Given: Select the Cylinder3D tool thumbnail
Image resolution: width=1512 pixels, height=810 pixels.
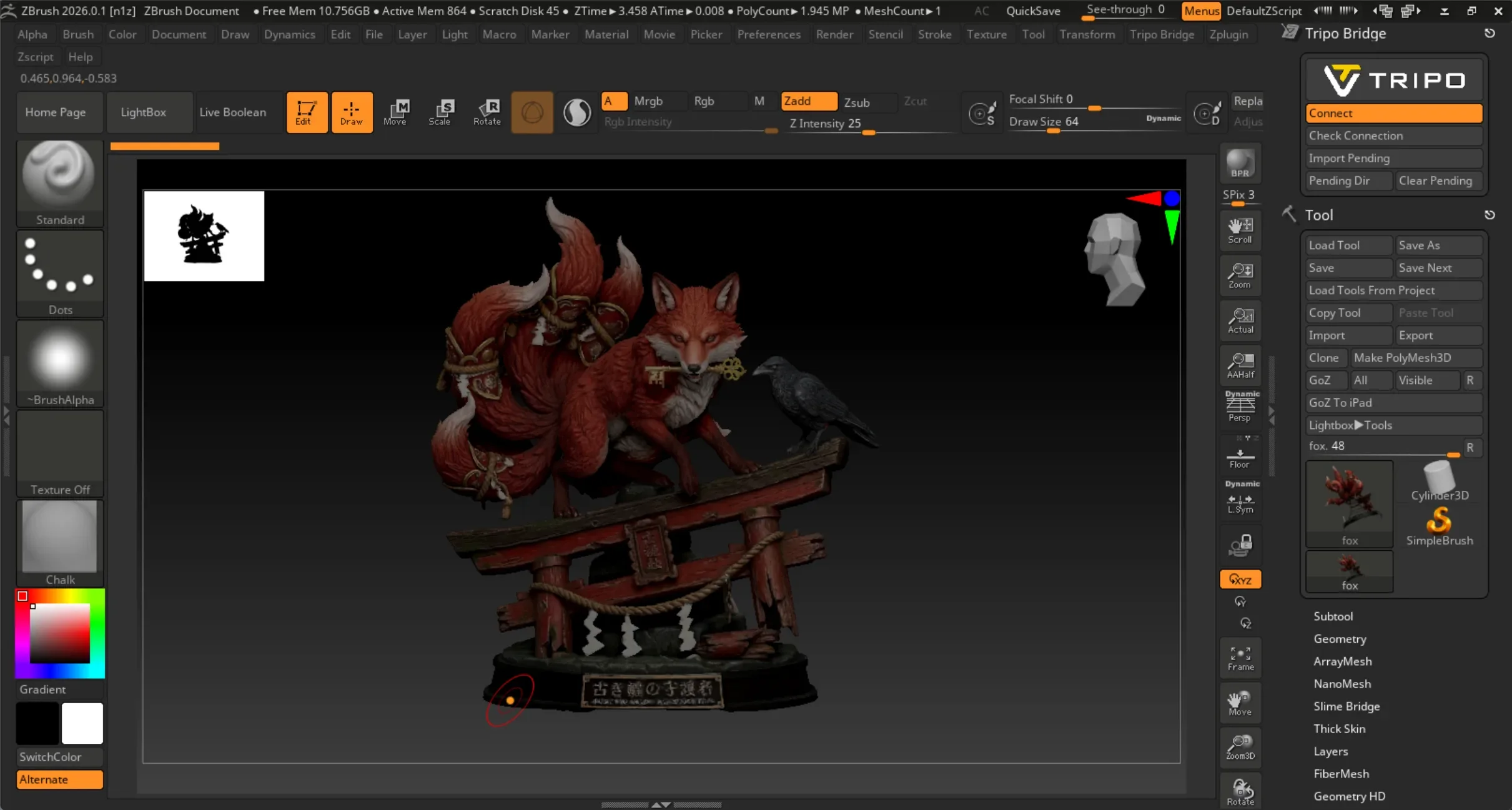Looking at the screenshot, I should (1439, 482).
